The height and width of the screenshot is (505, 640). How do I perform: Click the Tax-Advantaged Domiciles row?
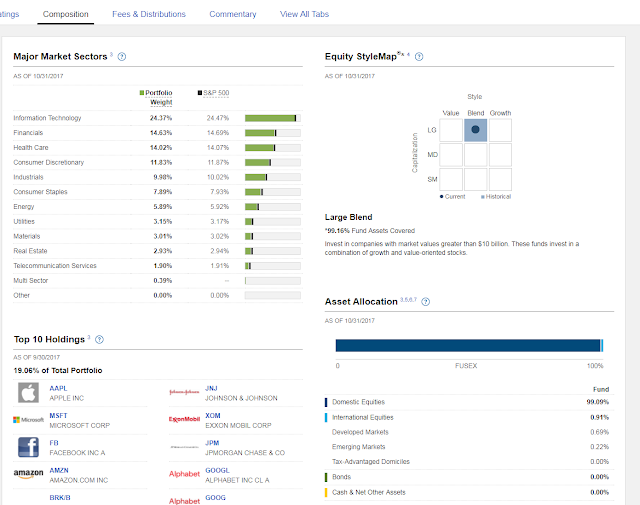coord(469,462)
